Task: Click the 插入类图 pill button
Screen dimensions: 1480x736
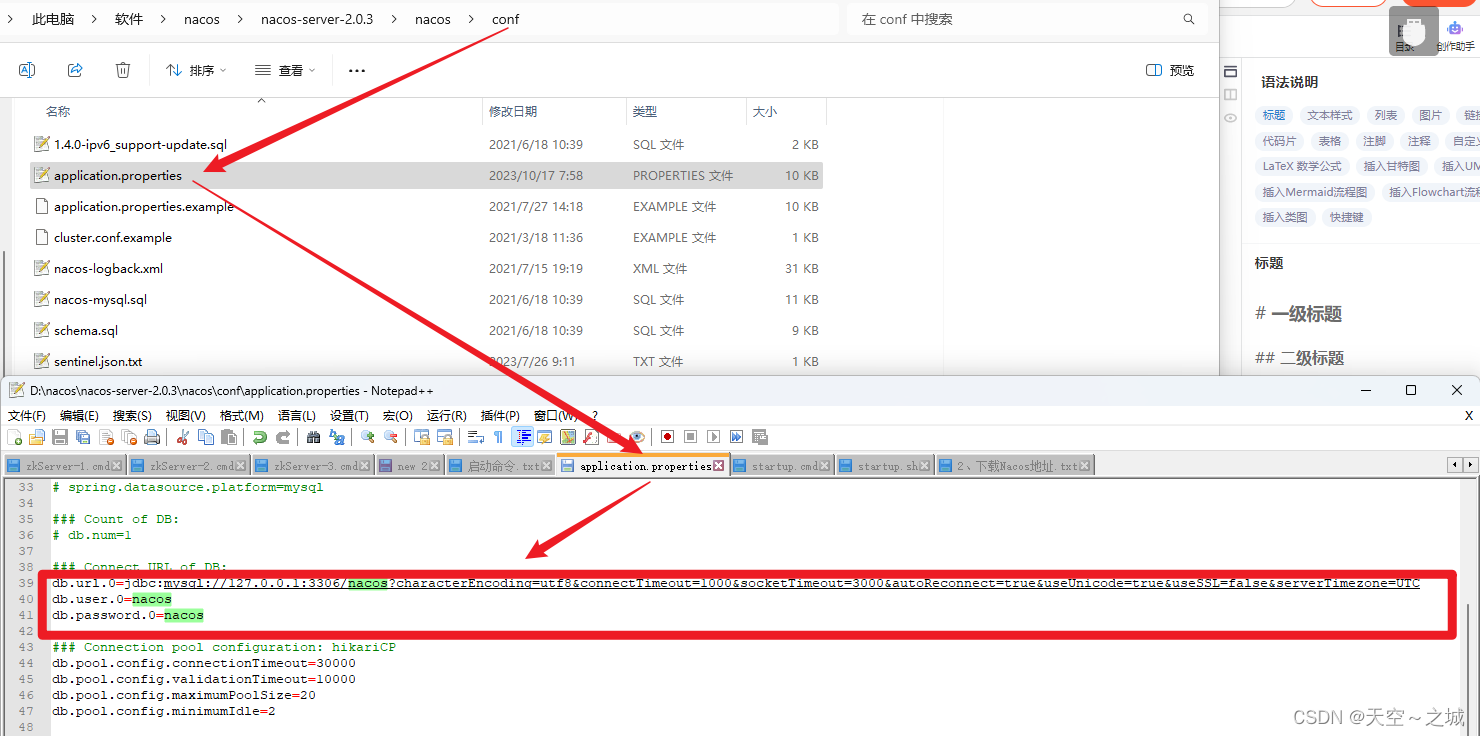Action: (x=1284, y=217)
